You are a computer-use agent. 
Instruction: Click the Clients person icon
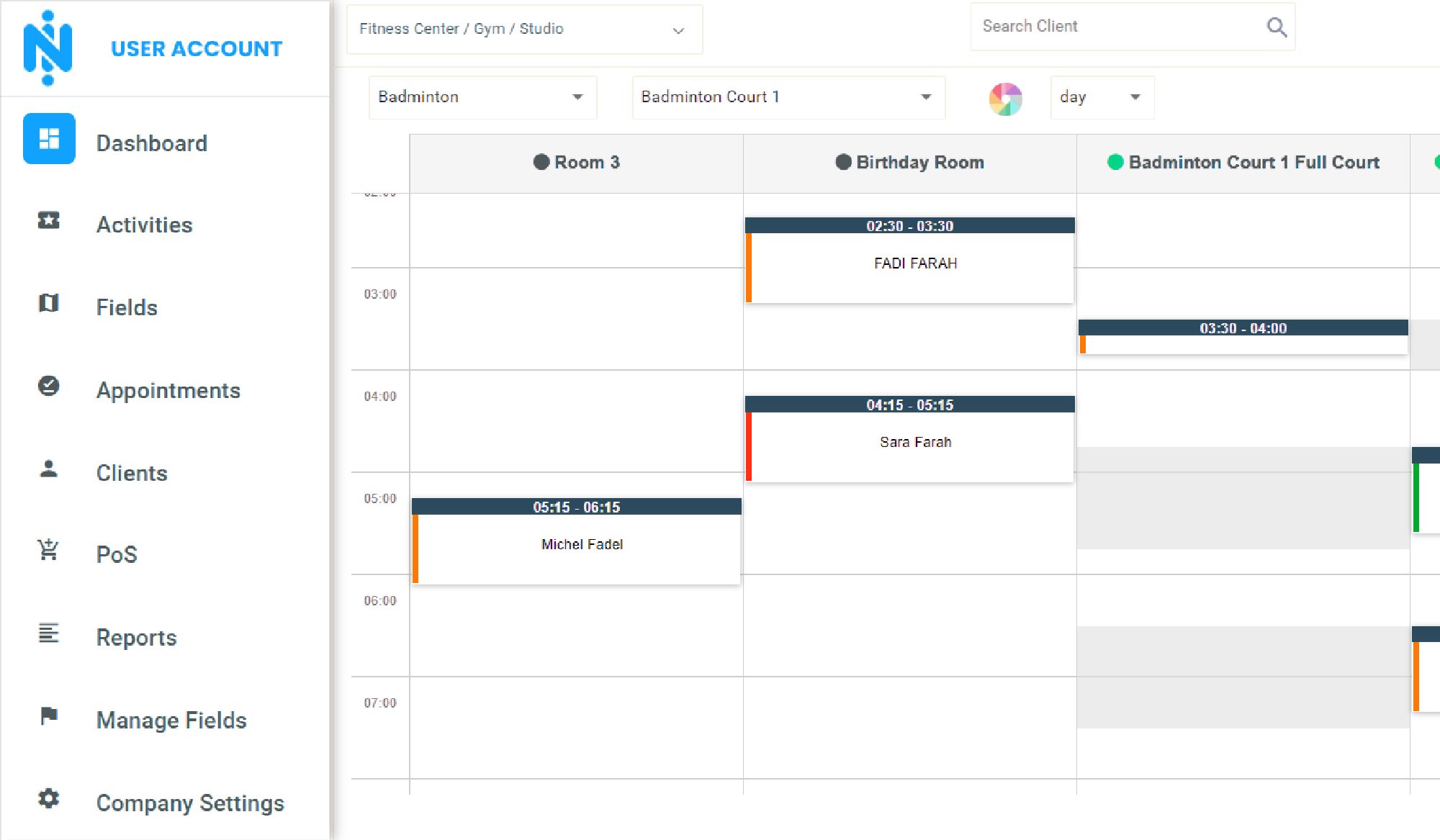pos(48,469)
